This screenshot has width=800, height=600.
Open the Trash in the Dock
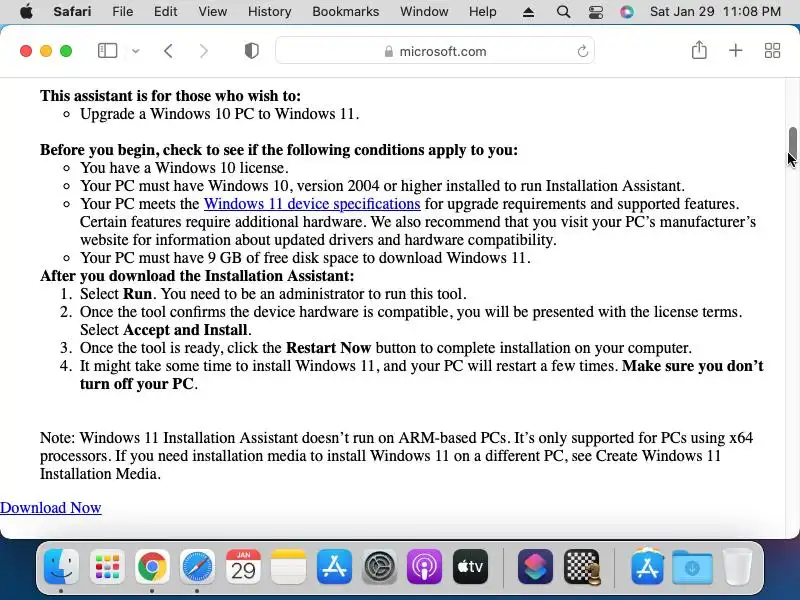pos(737,566)
